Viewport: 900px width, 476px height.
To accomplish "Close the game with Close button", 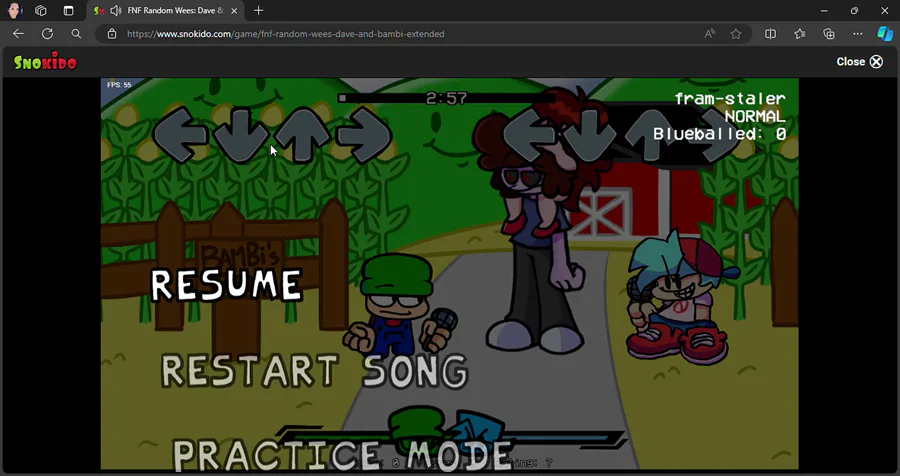I will (859, 61).
